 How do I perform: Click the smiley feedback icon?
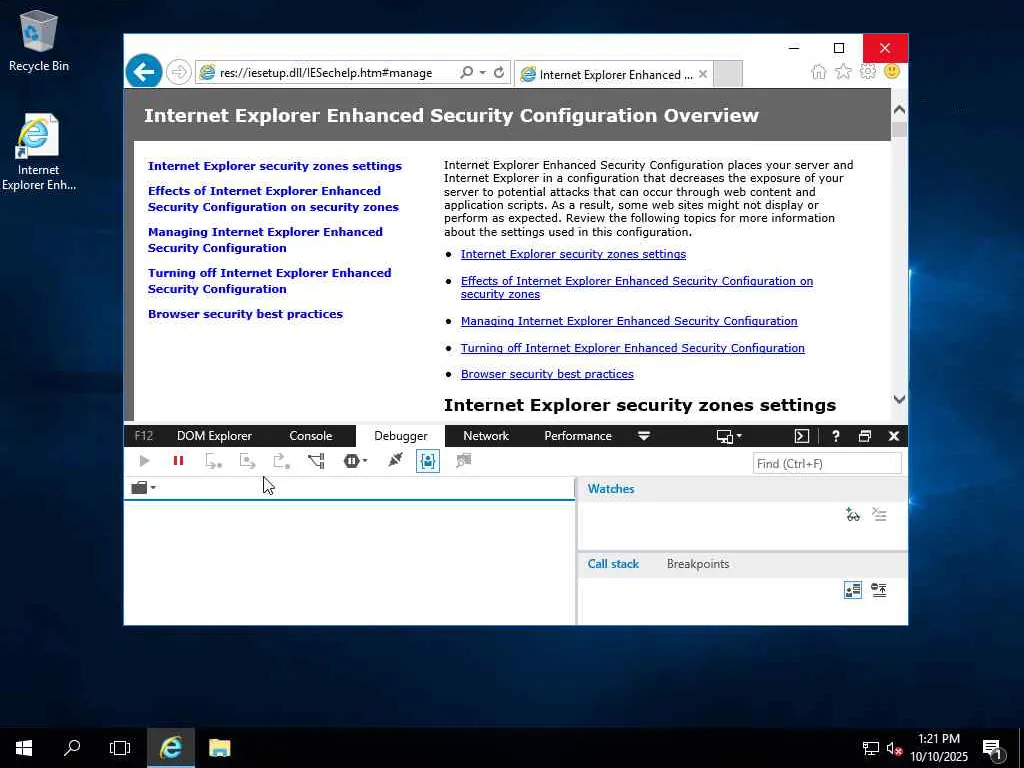point(892,71)
